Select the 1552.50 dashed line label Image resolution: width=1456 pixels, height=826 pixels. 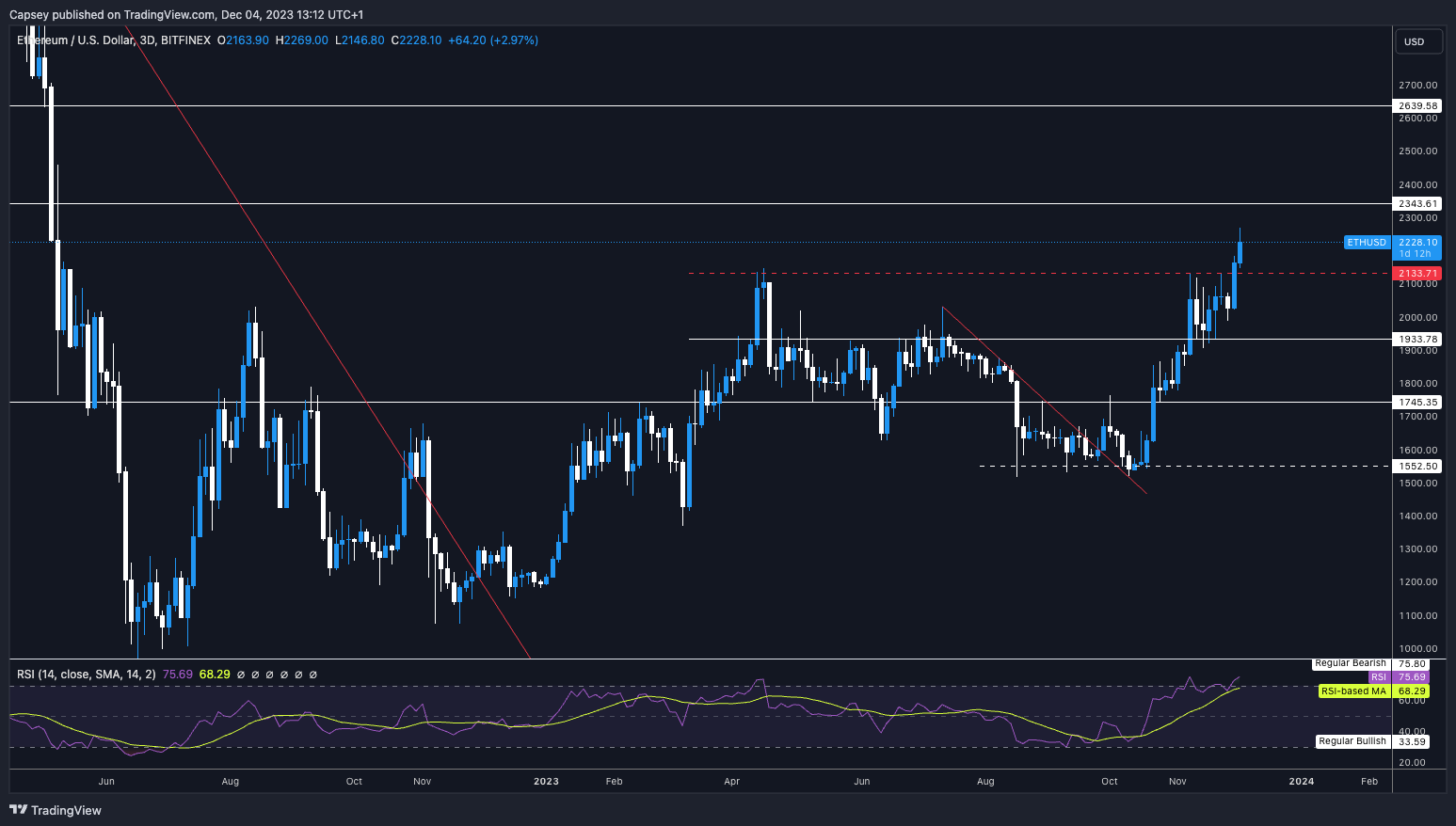[1417, 466]
